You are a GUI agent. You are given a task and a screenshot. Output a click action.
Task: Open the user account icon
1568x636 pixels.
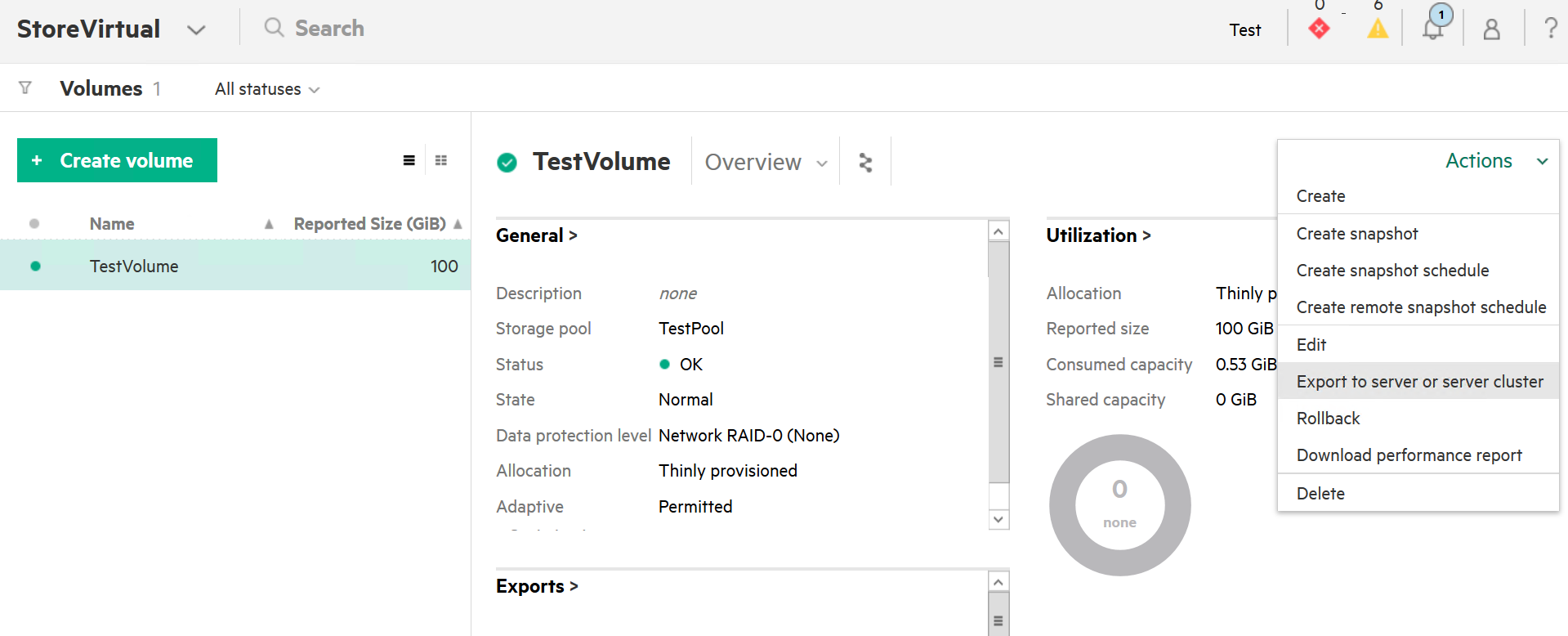click(x=1491, y=29)
